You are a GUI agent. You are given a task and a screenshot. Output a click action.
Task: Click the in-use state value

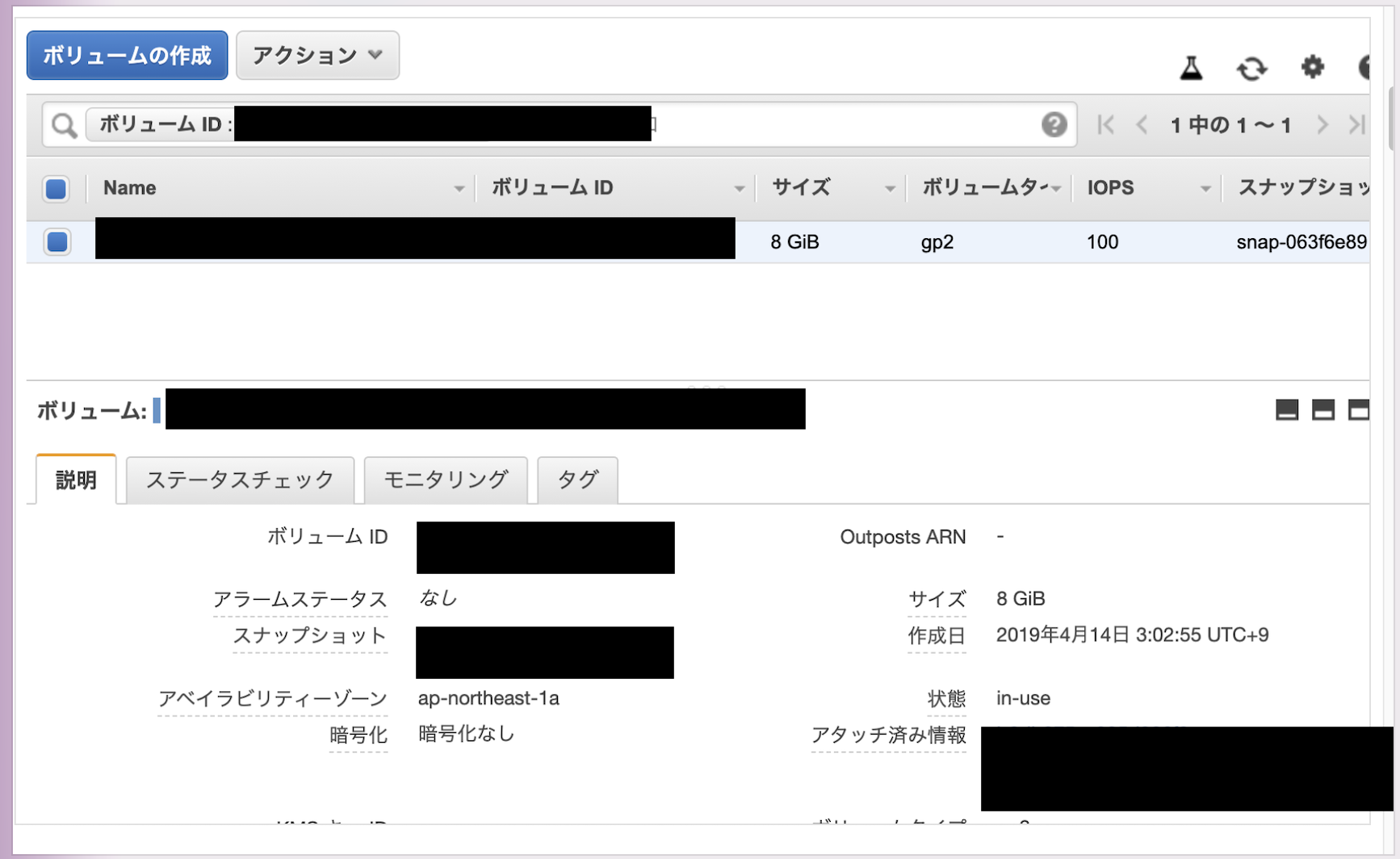(1023, 698)
